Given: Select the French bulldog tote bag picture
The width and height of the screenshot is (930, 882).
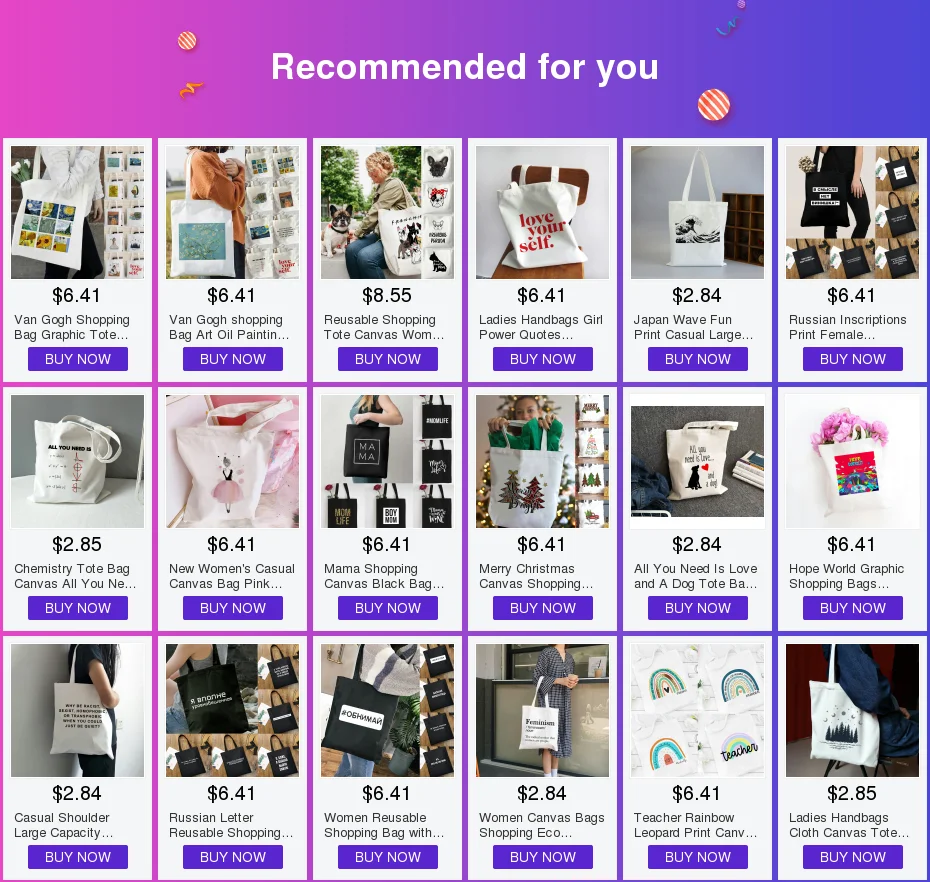Looking at the screenshot, I should [387, 212].
